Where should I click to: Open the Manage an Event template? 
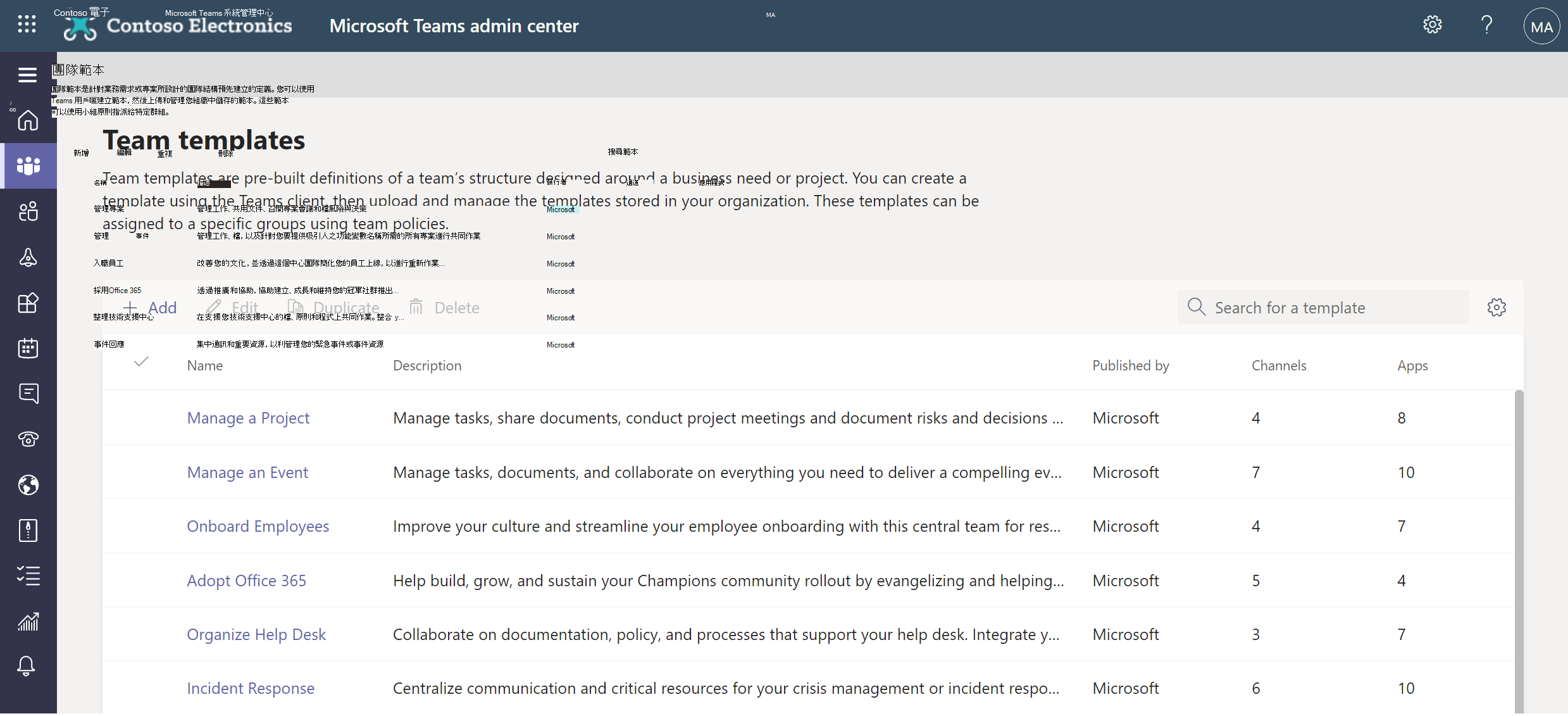coord(247,472)
